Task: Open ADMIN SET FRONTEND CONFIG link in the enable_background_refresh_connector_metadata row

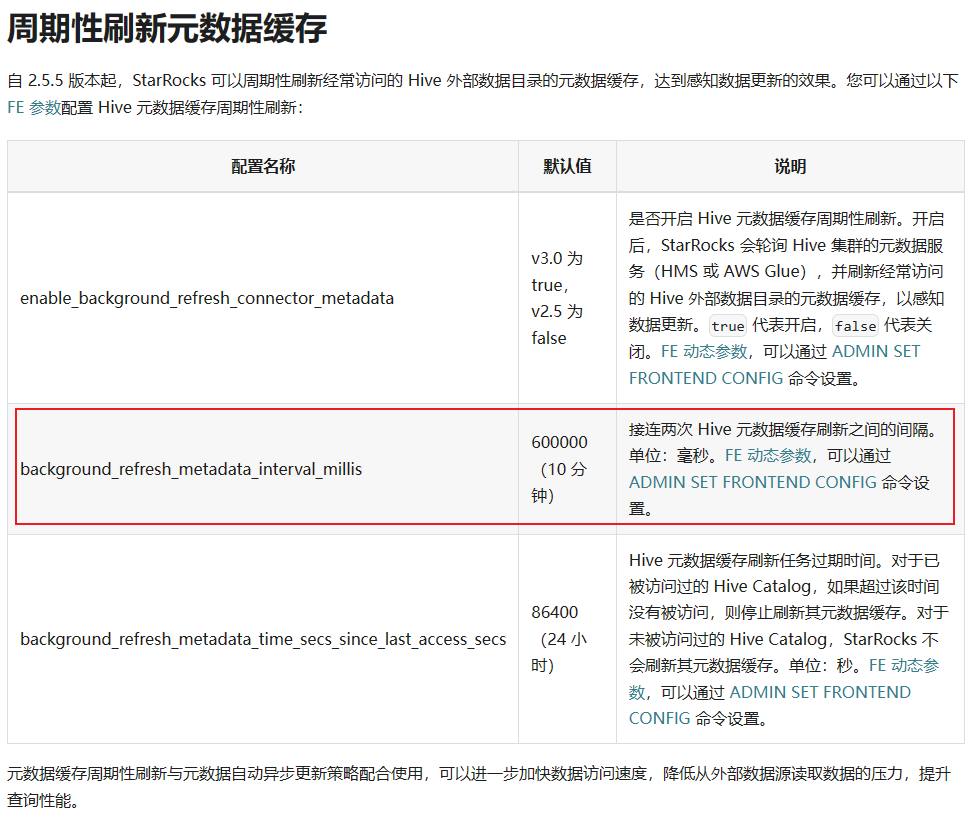Action: pyautogui.click(x=774, y=365)
